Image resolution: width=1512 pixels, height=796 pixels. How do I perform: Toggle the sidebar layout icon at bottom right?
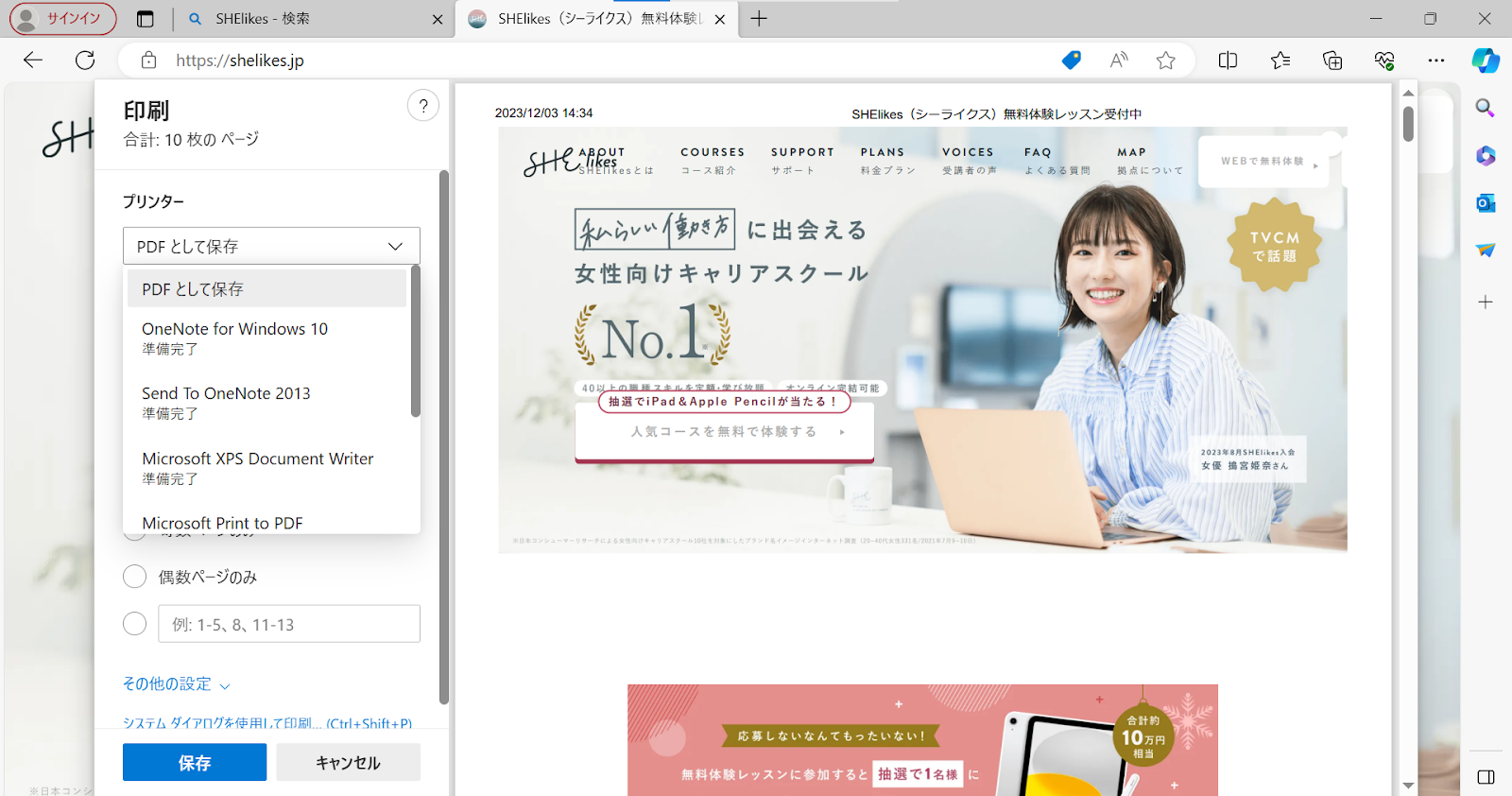pyautogui.click(x=1486, y=777)
